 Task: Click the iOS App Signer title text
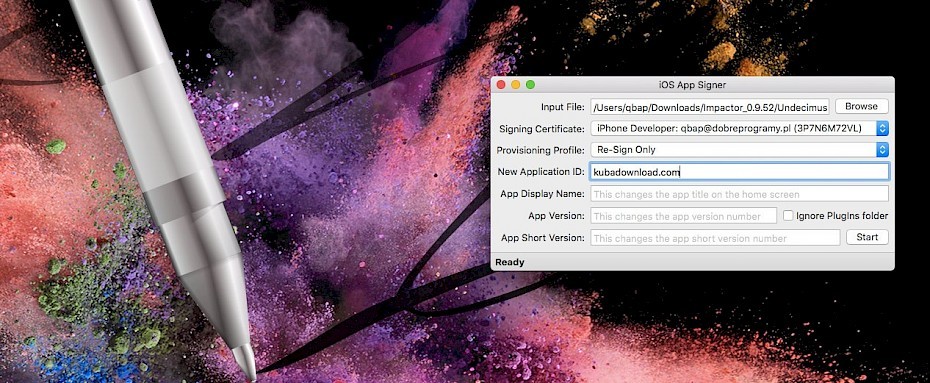(692, 85)
